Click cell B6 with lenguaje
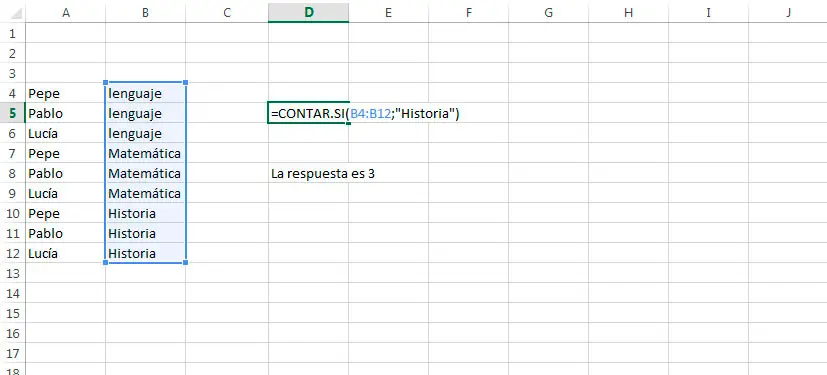The image size is (827, 375). point(146,133)
